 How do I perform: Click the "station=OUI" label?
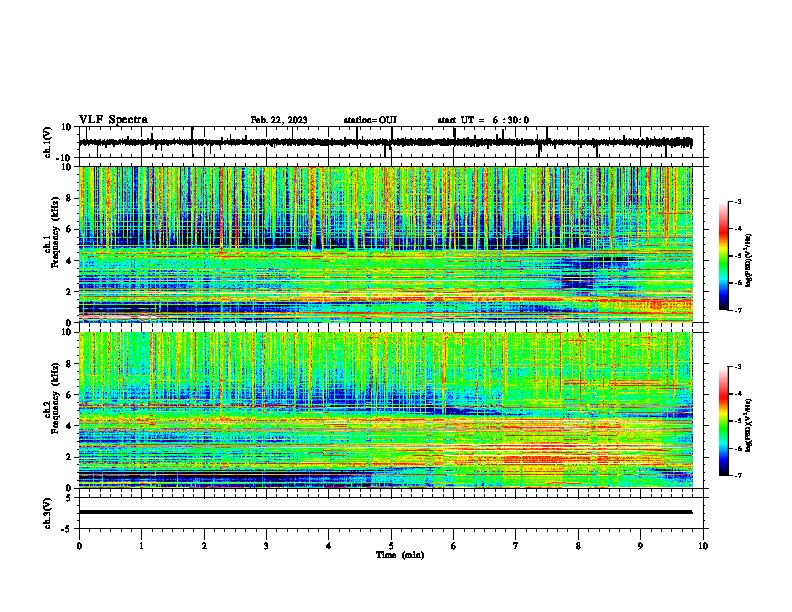click(370, 120)
